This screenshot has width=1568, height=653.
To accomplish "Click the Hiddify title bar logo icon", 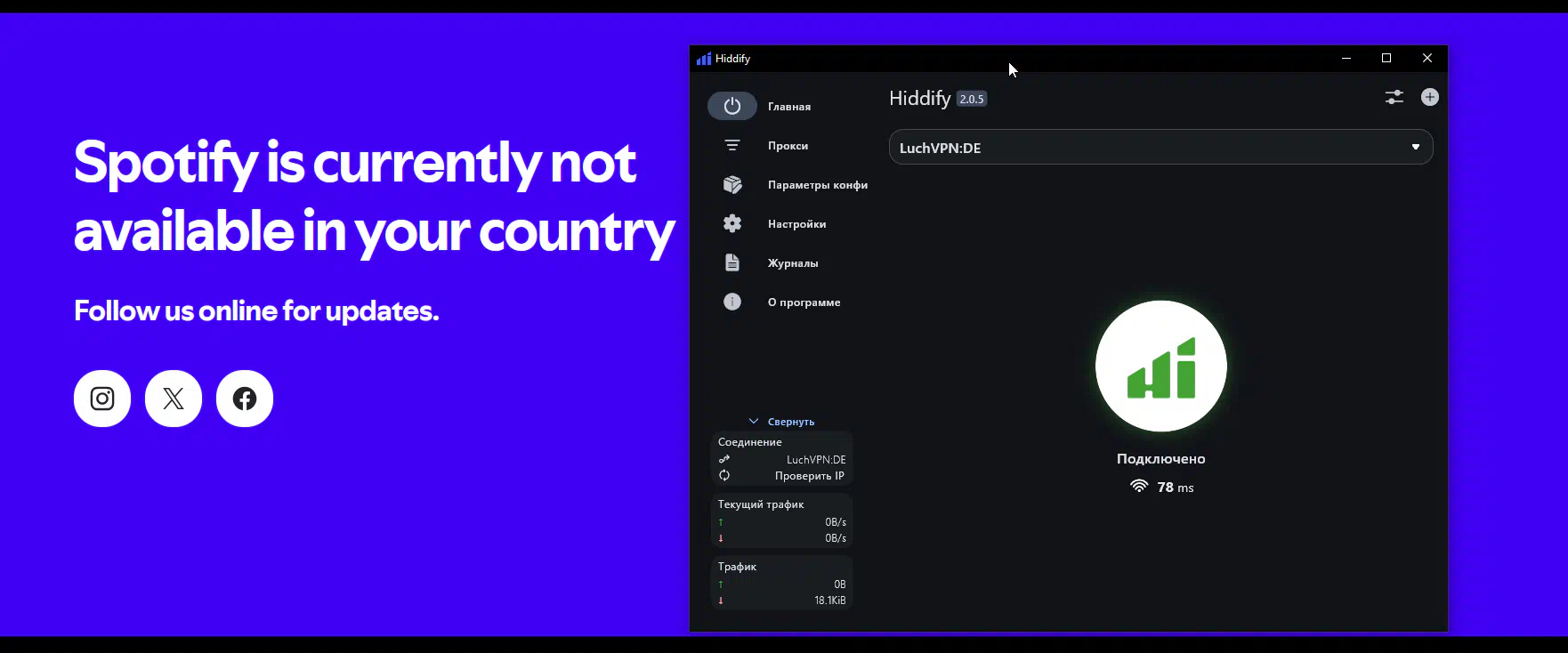I will point(704,59).
